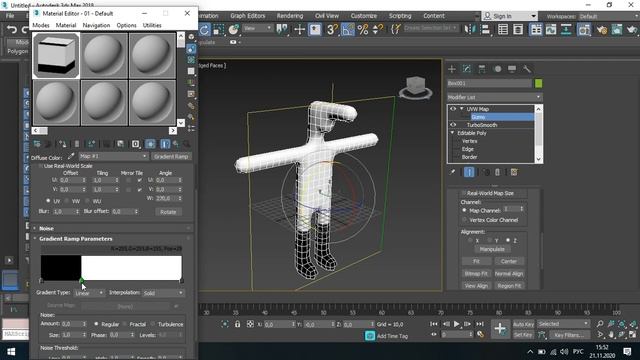Click the Undo arrow in main toolbar
The image size is (640, 360).
pos(11,30)
